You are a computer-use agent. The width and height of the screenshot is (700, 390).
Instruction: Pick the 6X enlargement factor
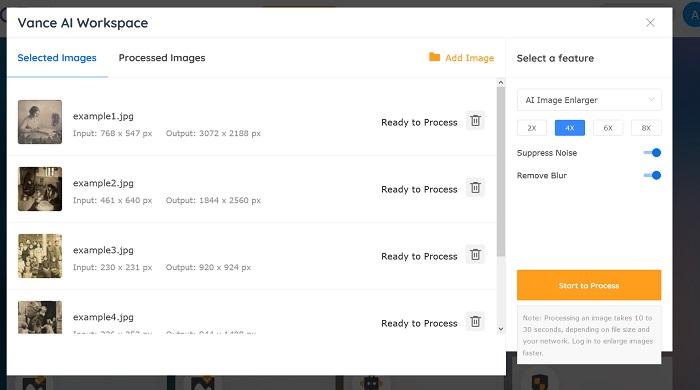[608, 128]
